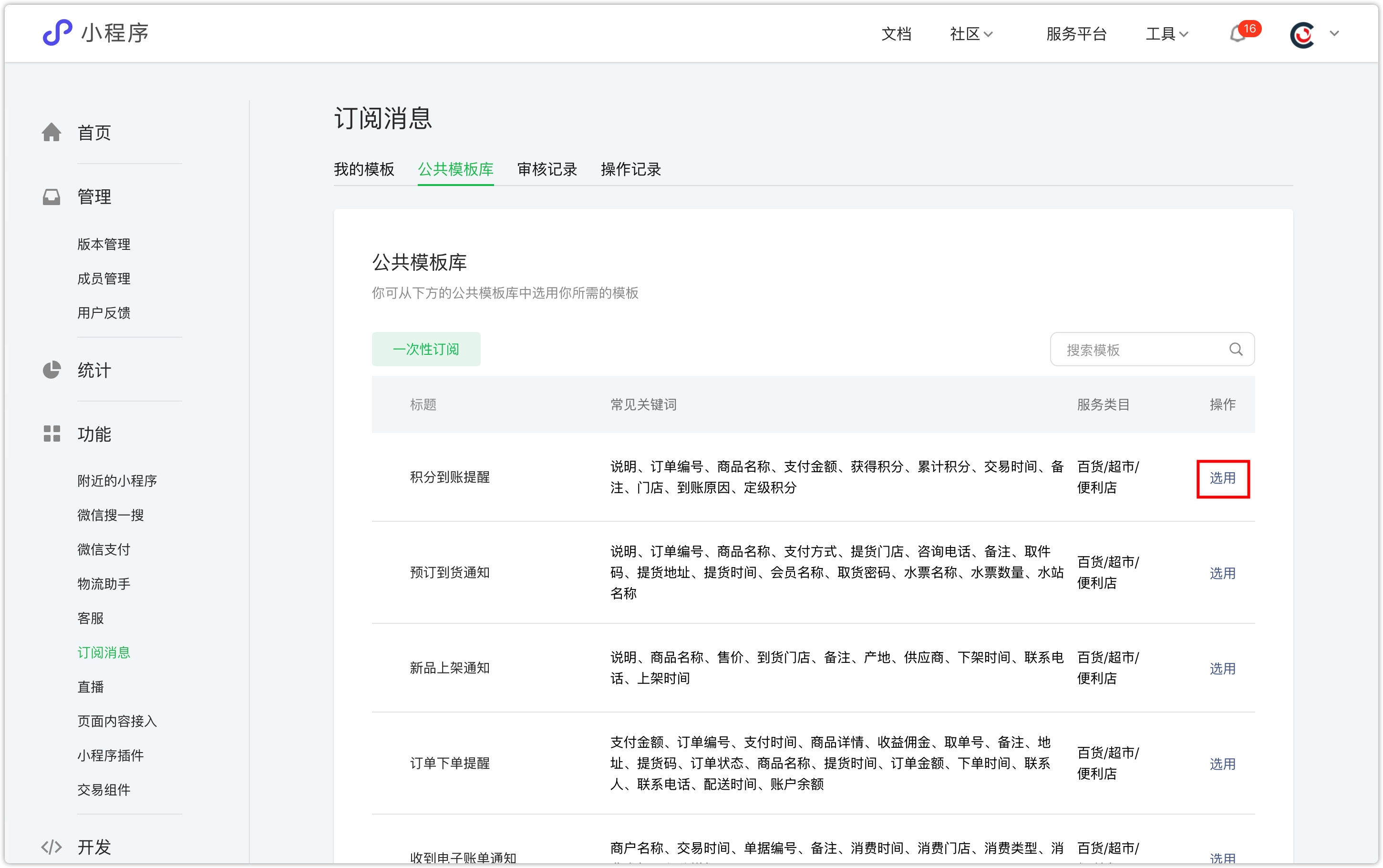Open 附近的小程序 in the sidebar
1383x868 pixels.
point(117,481)
